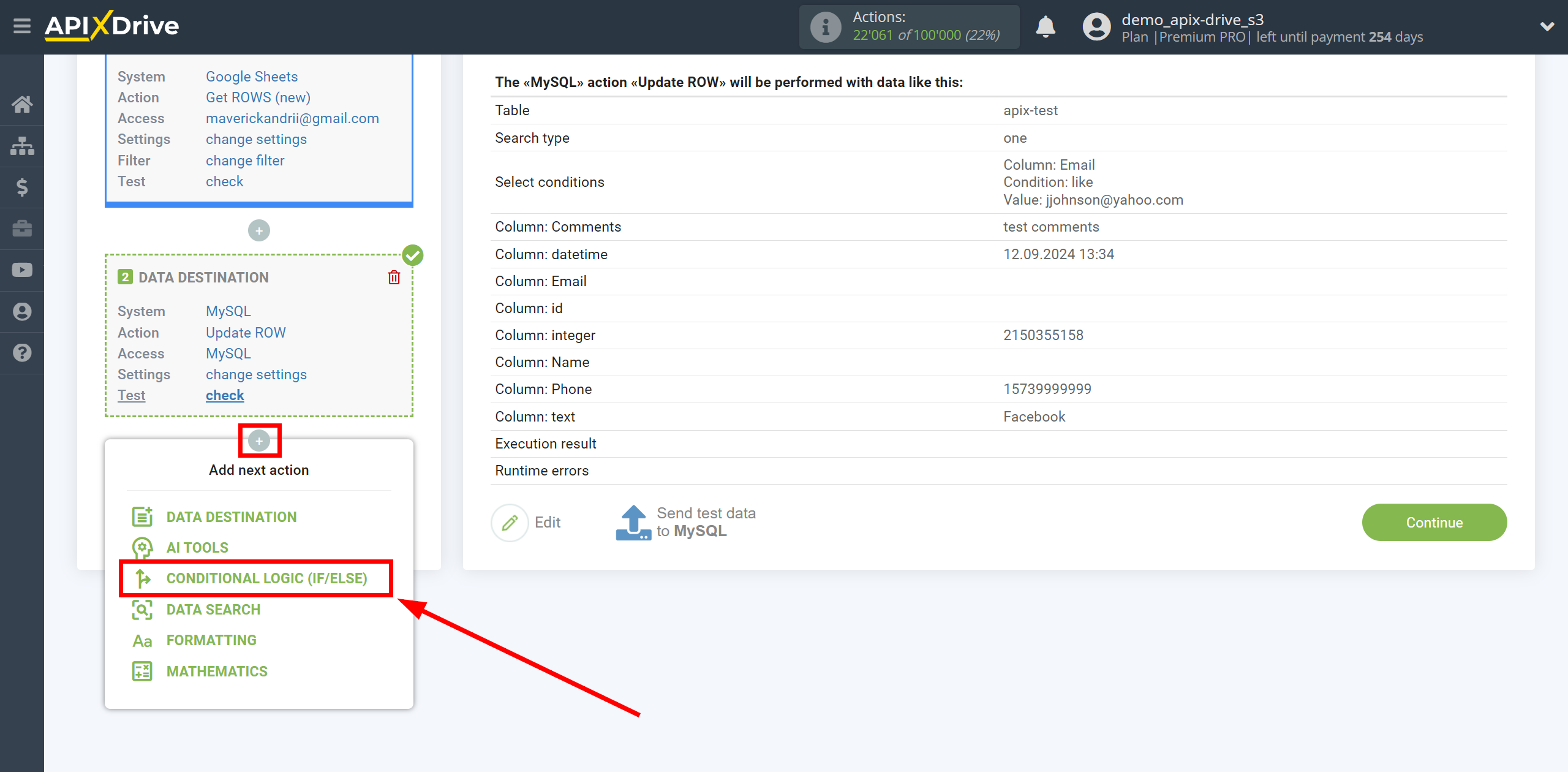1568x772 pixels.
Task: Select MATHEMATICS next action
Action: click(x=217, y=672)
